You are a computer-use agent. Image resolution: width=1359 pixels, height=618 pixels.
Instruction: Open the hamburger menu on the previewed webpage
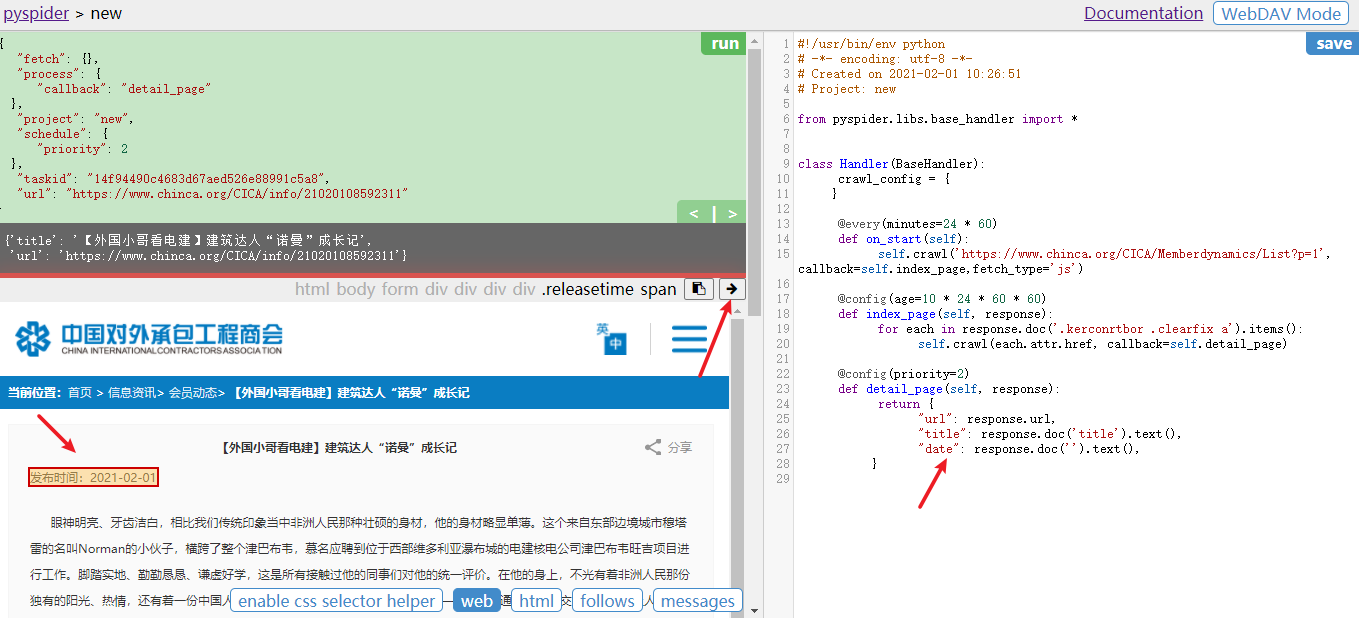(x=689, y=339)
